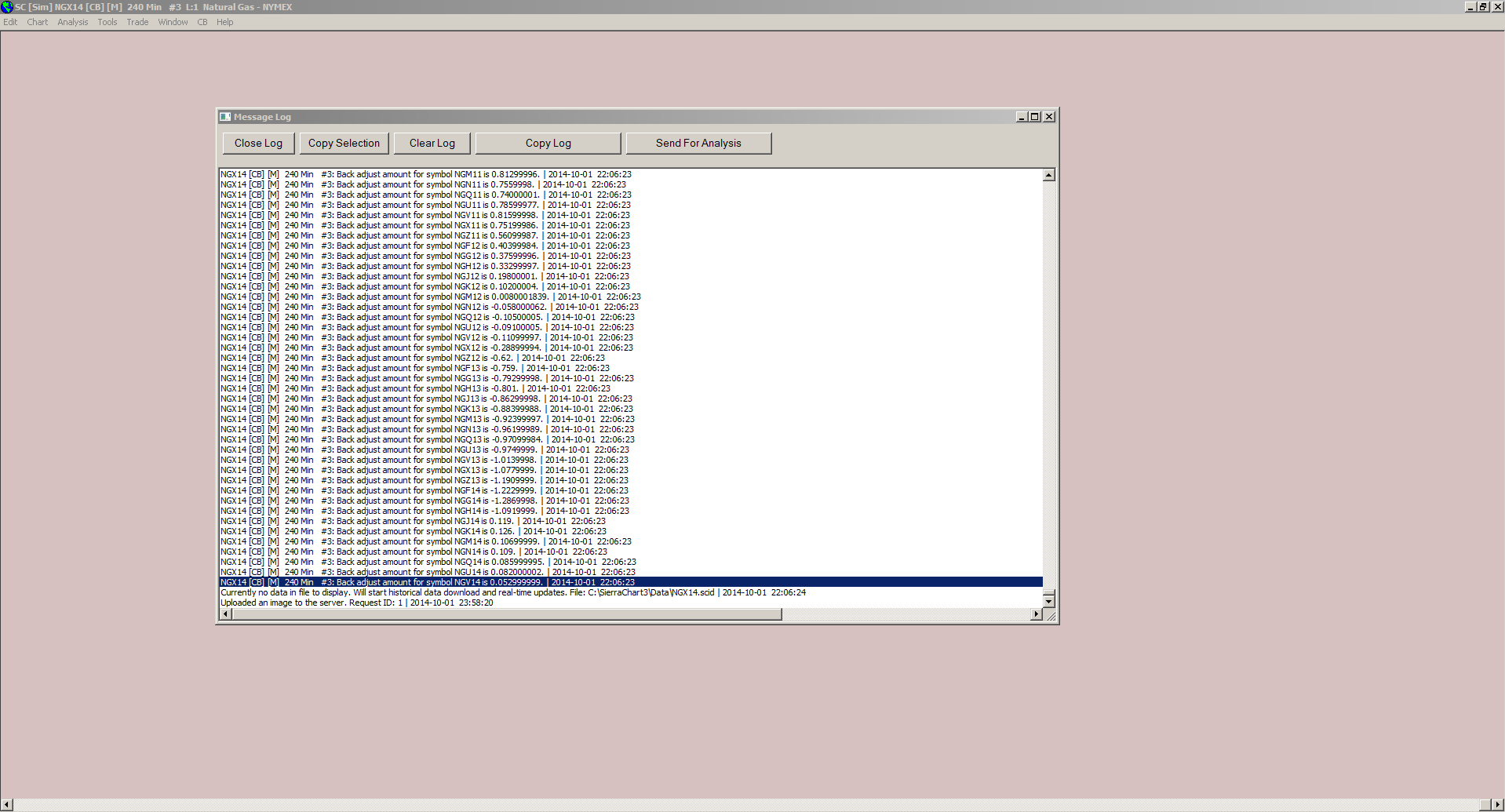Viewport: 1505px width, 812px height.
Task: Open the Tools menu
Action: [107, 22]
